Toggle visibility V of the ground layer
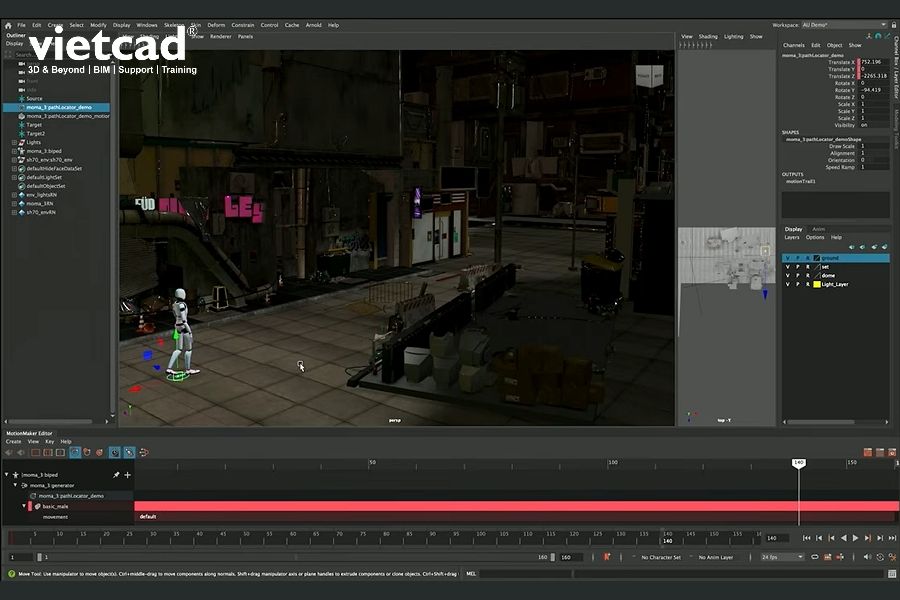The image size is (900, 600). click(788, 258)
